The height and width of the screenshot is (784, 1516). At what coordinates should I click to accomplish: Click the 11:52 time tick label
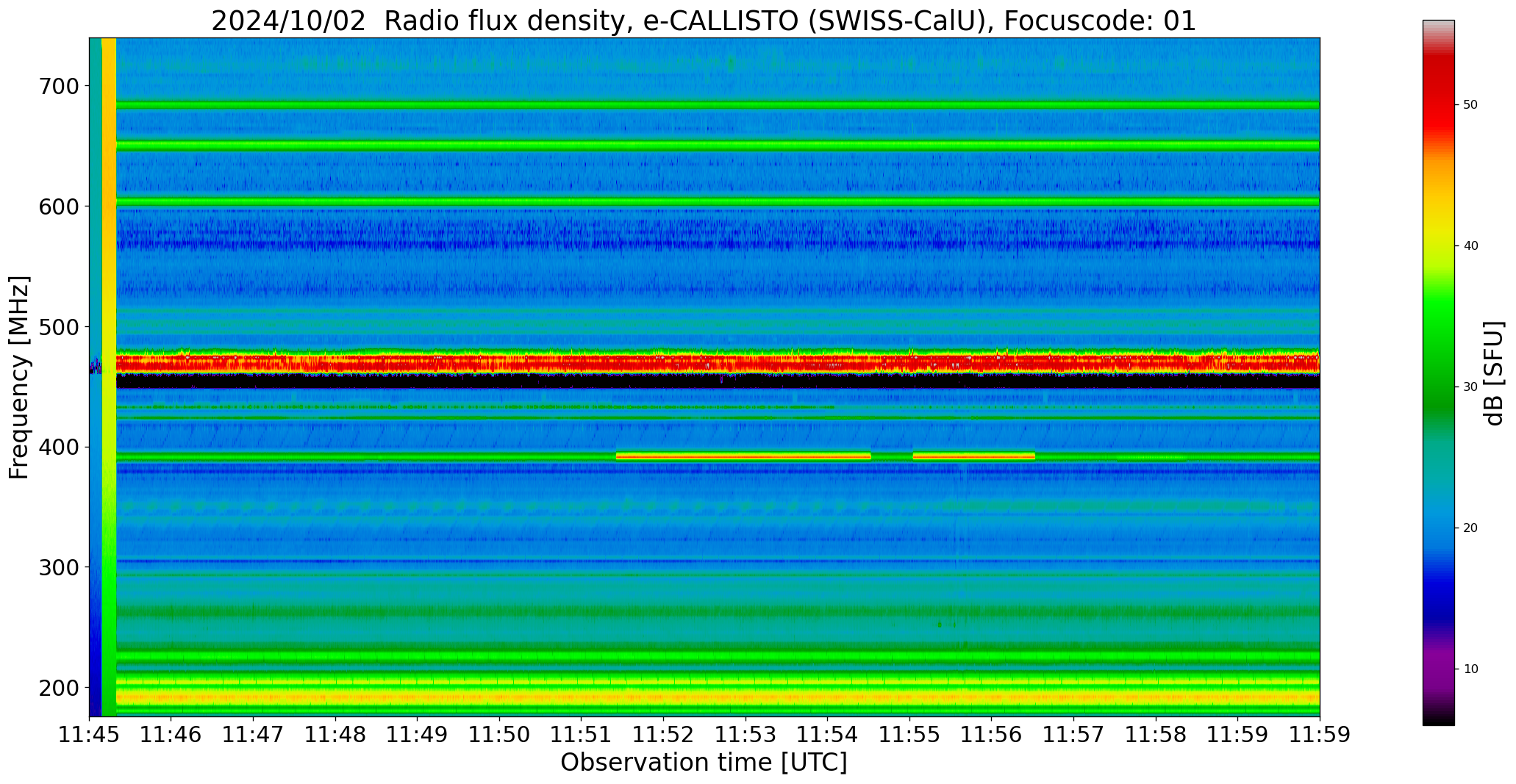coord(664,735)
